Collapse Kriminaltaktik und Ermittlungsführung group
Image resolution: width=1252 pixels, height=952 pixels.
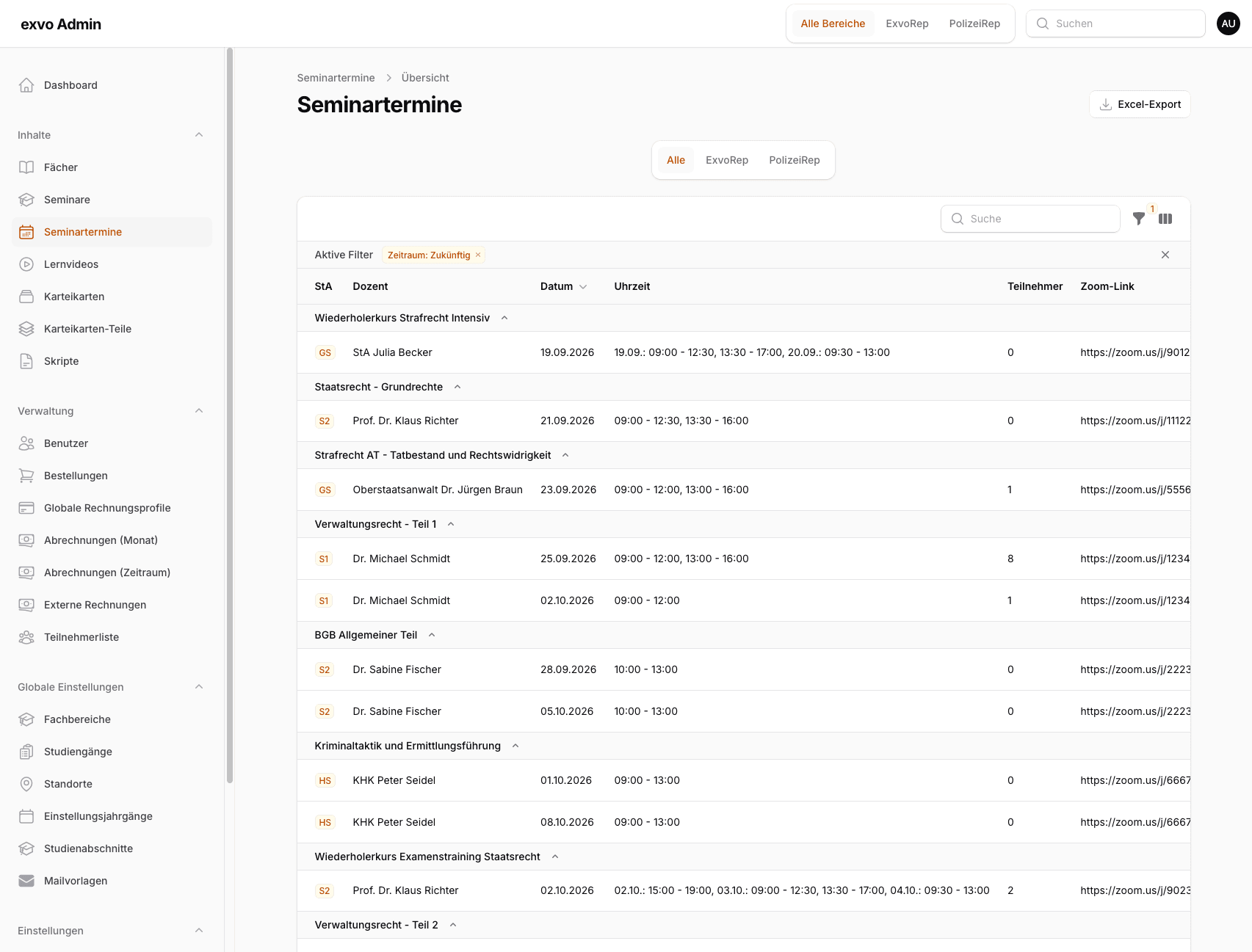(x=515, y=746)
